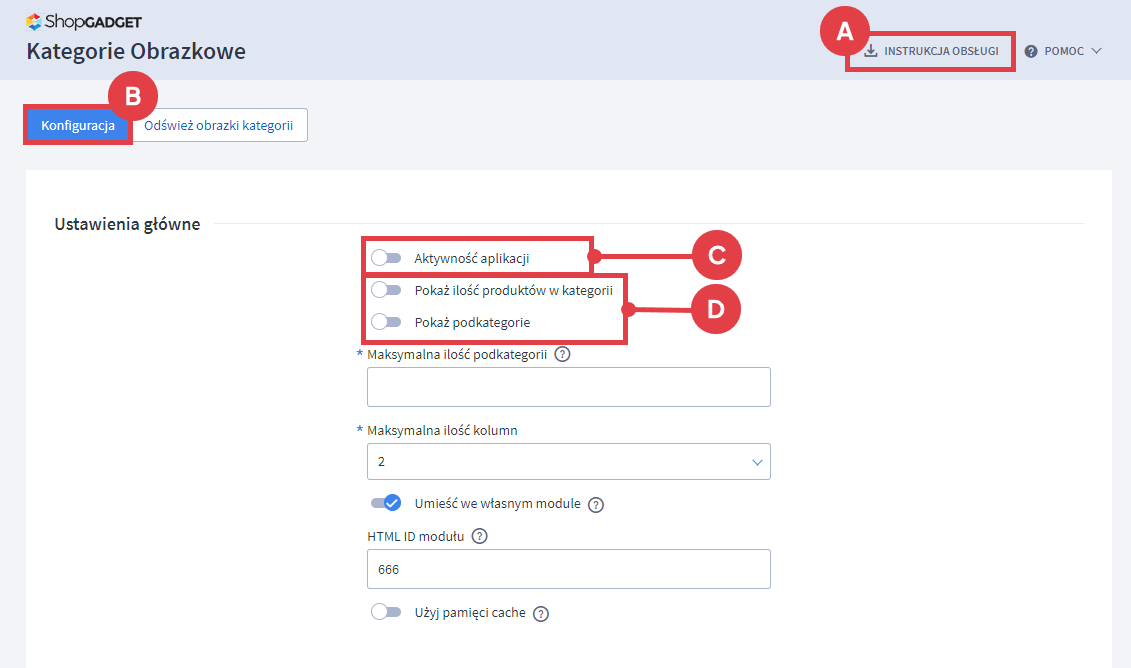Disable Umieść we własnym module toggle
1131x668 pixels.
[385, 503]
